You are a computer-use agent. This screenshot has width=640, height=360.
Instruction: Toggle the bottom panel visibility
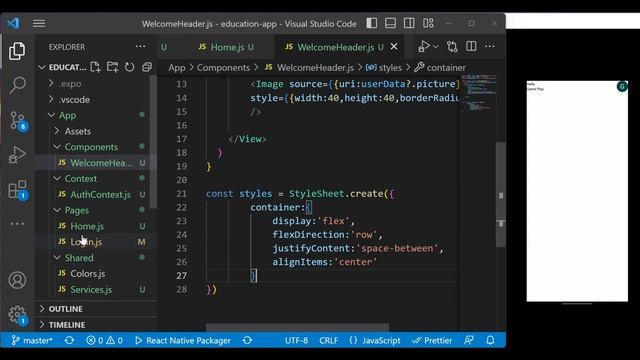pos(390,23)
